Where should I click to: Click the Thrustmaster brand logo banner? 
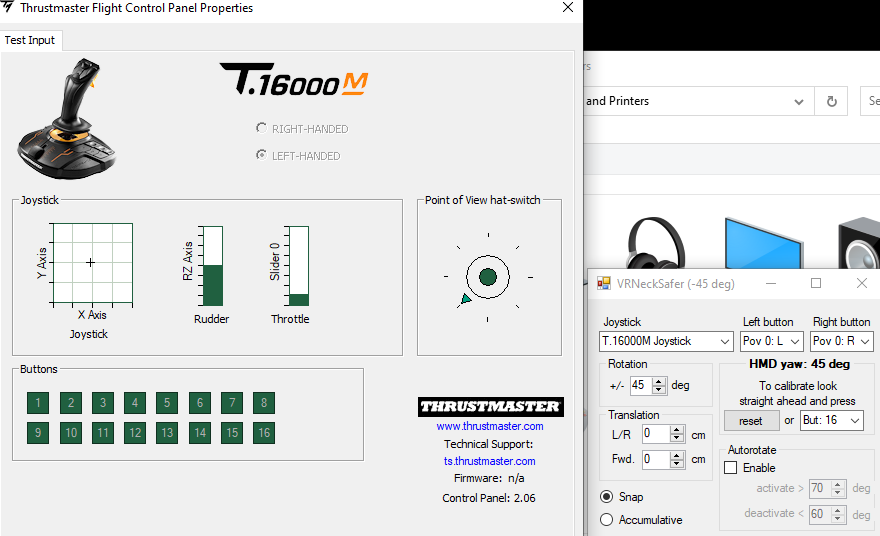click(491, 407)
